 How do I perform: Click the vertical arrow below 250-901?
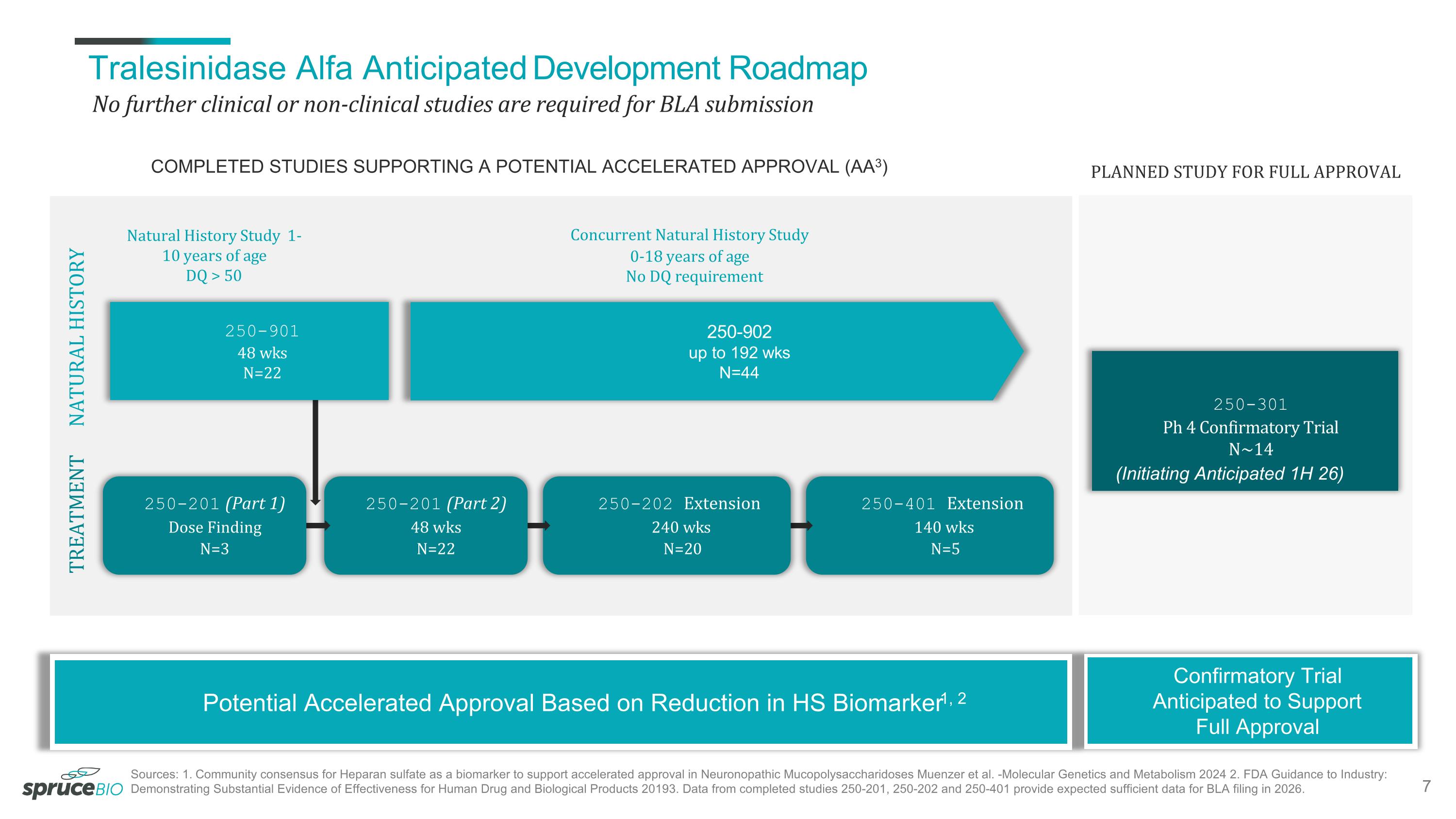(315, 452)
